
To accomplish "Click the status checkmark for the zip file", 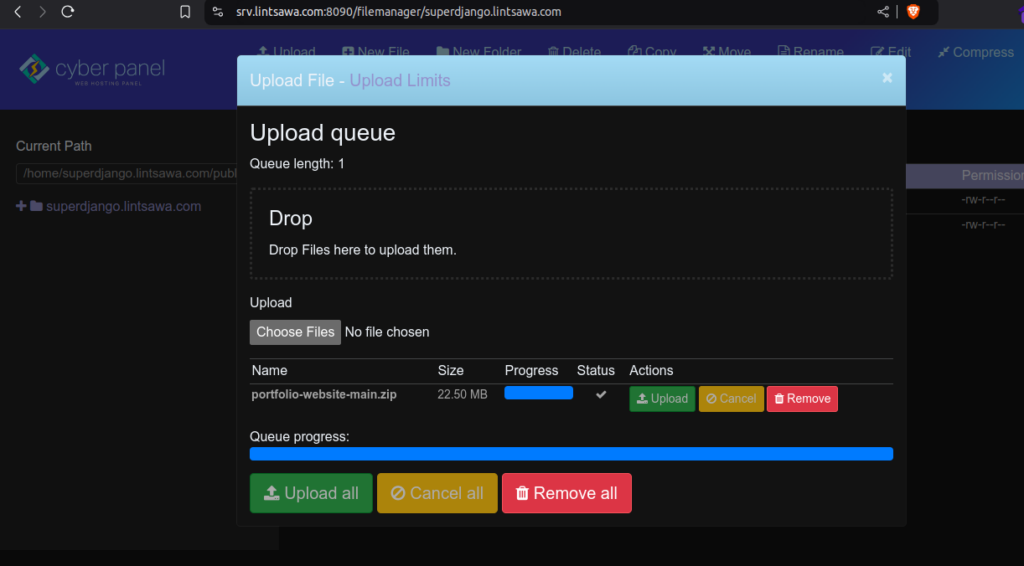I will 601,394.
